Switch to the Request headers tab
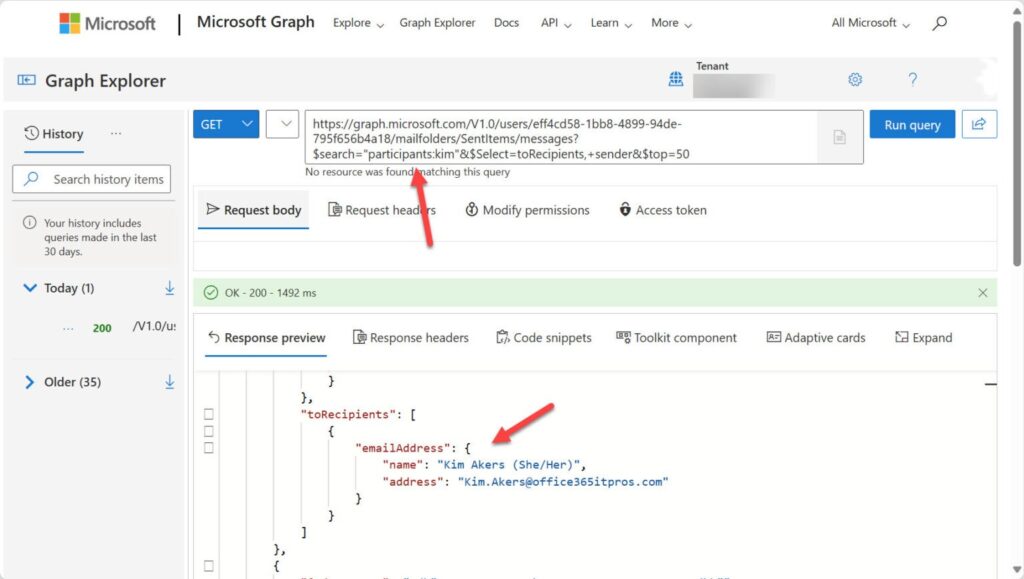Screen dimensions: 1024x579 point(381,210)
